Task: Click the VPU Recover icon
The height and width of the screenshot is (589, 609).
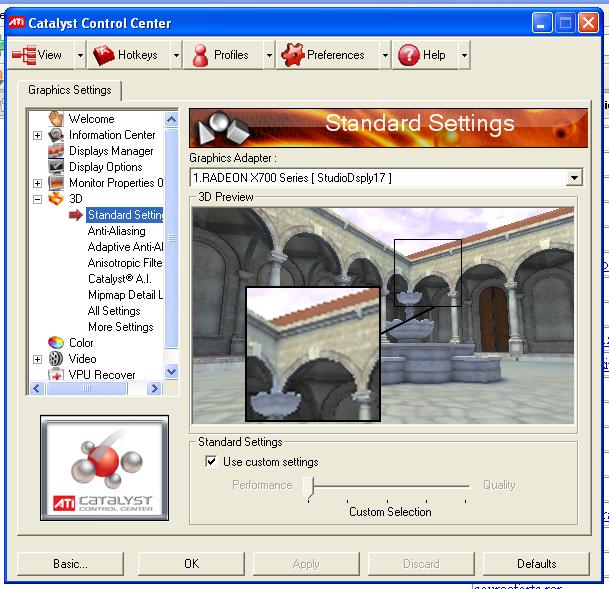Action: click(x=56, y=374)
